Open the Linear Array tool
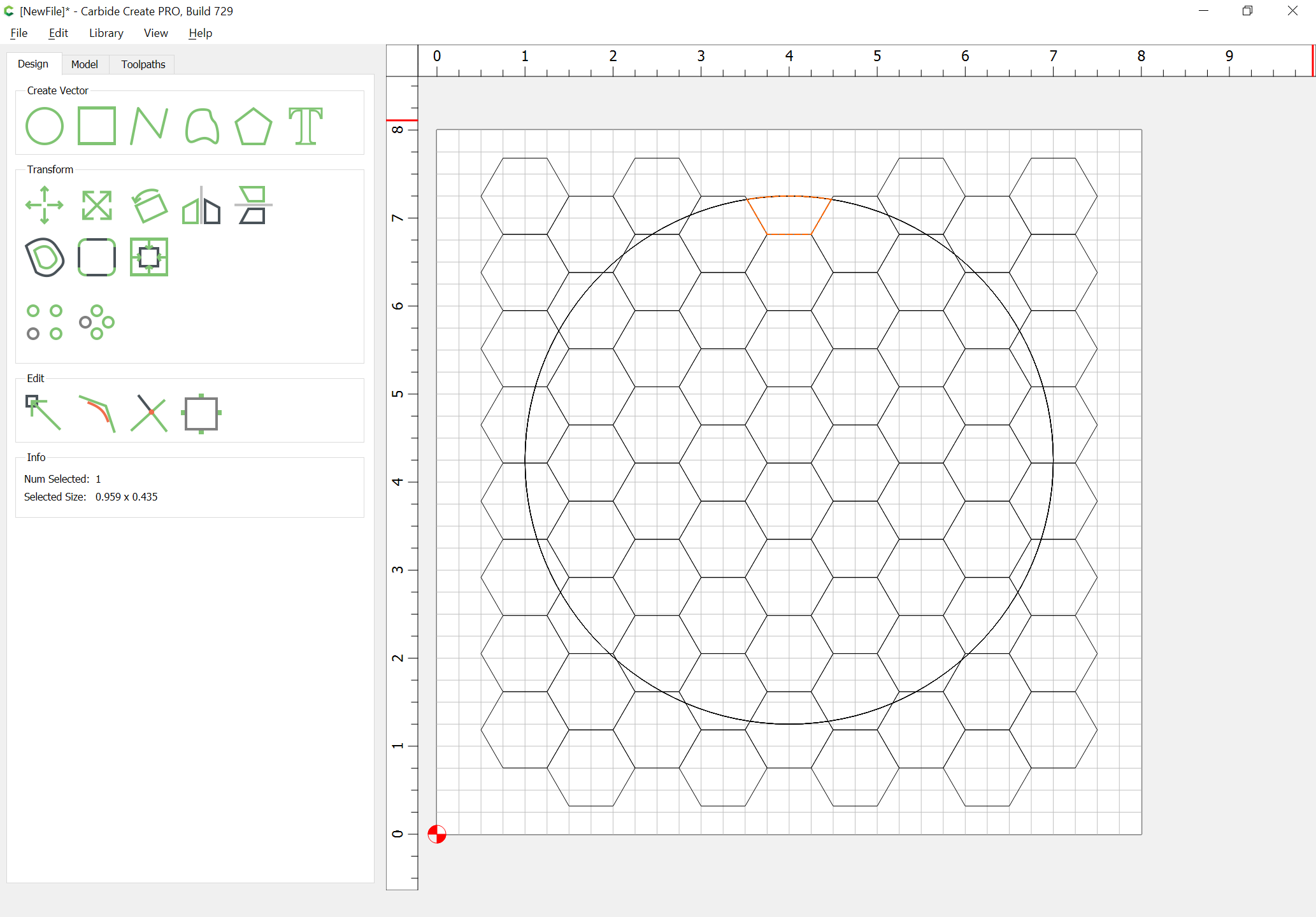1316x917 pixels. [44, 322]
